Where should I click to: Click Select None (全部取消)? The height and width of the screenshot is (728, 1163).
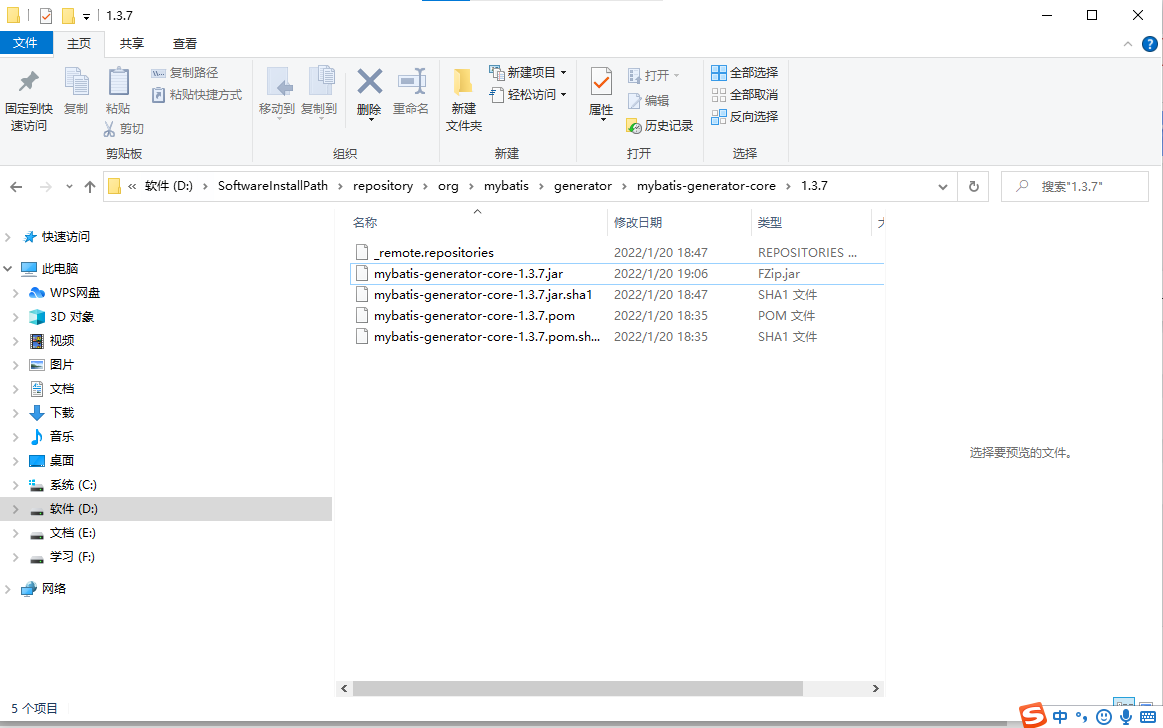(745, 95)
